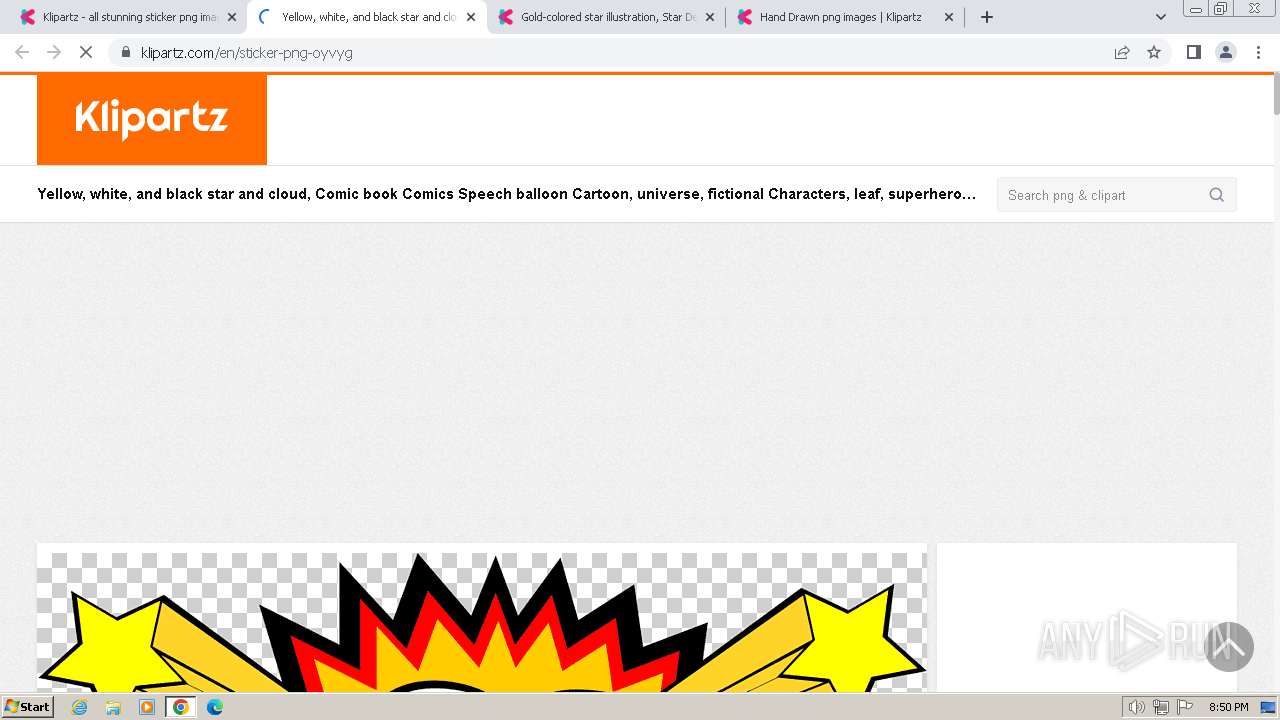Toggle the browser side panel

[1193, 52]
